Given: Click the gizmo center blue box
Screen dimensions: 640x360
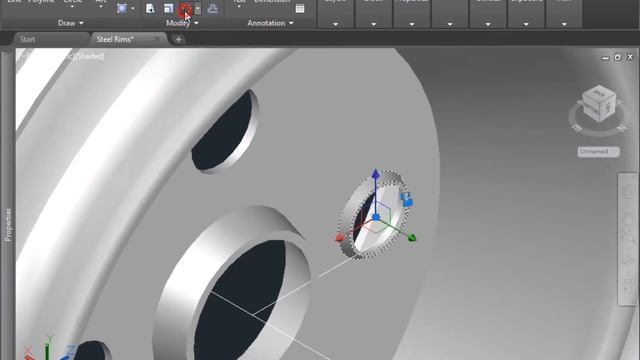Looking at the screenshot, I should pos(376,218).
